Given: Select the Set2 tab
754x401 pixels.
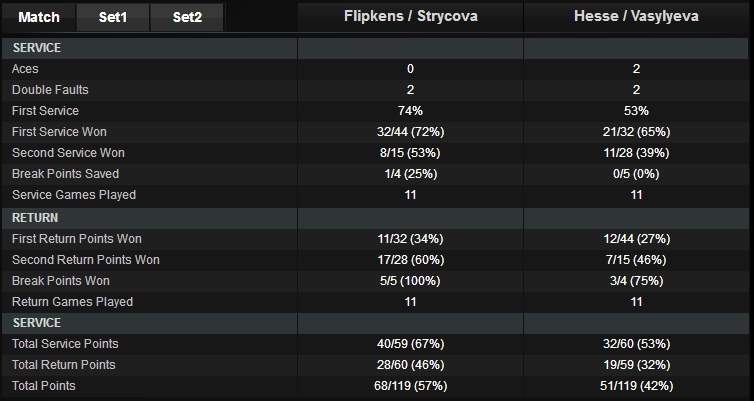Looking at the screenshot, I should [x=187, y=17].
